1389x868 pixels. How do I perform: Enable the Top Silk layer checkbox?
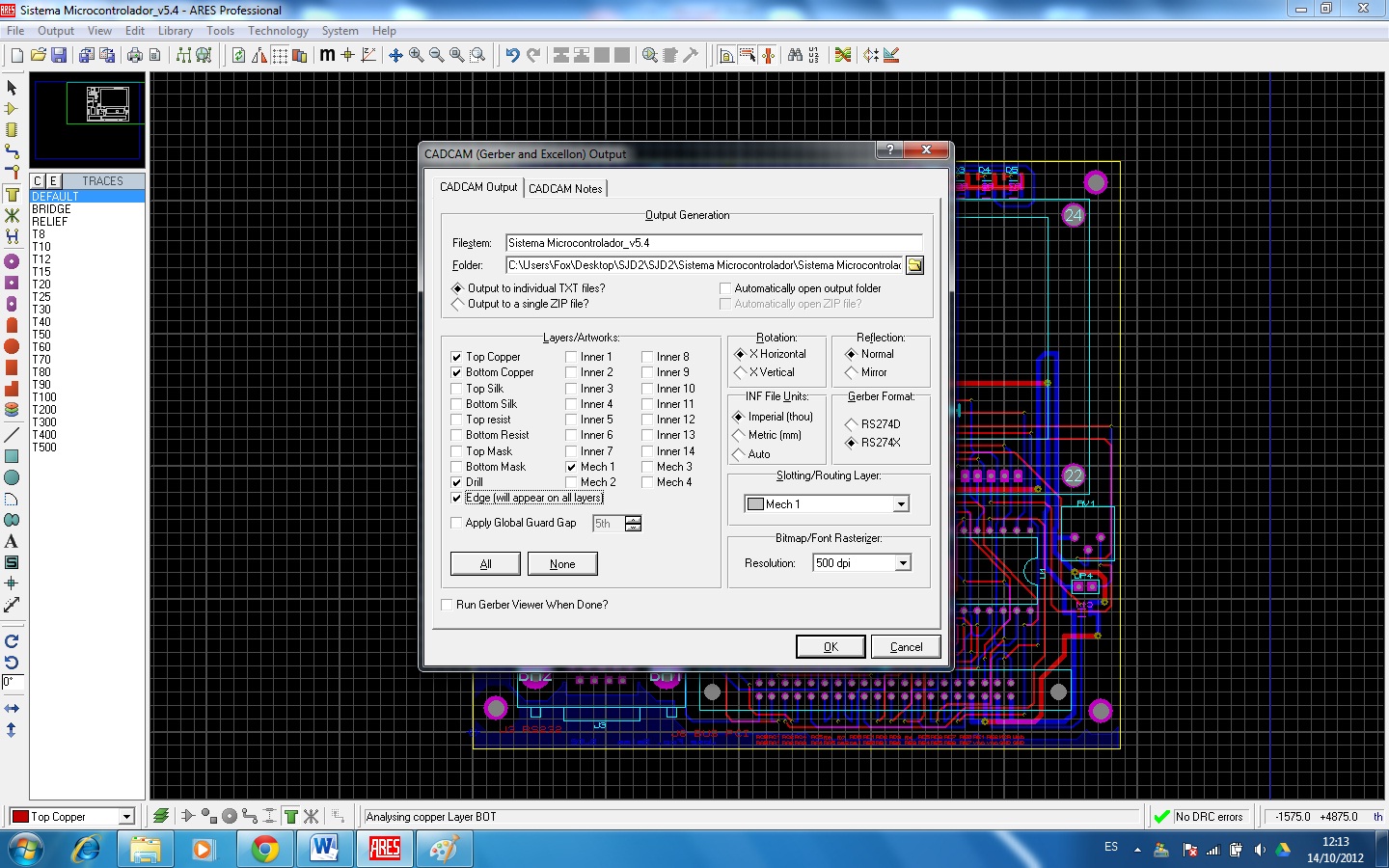tap(457, 389)
